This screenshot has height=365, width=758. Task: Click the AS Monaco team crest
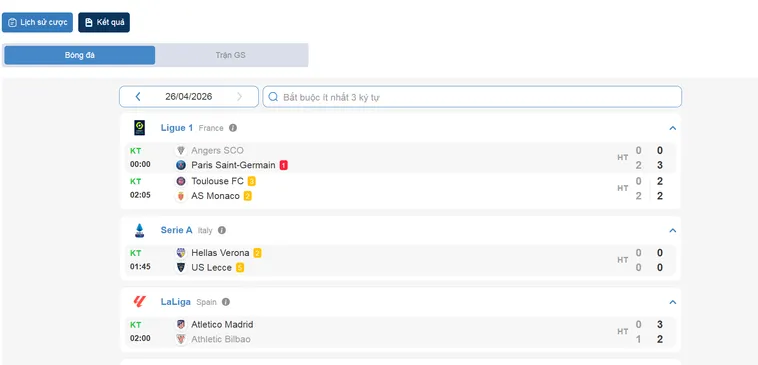pyautogui.click(x=181, y=196)
